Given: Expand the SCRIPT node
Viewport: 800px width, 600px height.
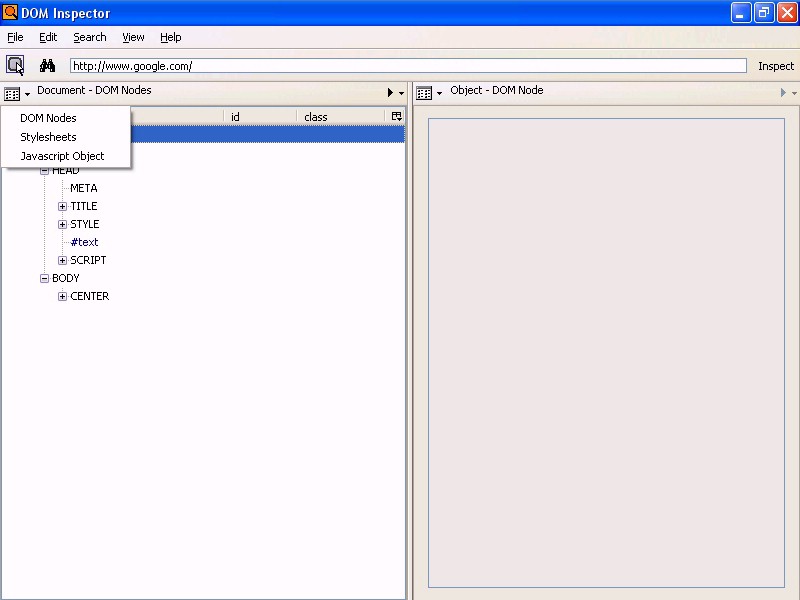Looking at the screenshot, I should pos(63,261).
